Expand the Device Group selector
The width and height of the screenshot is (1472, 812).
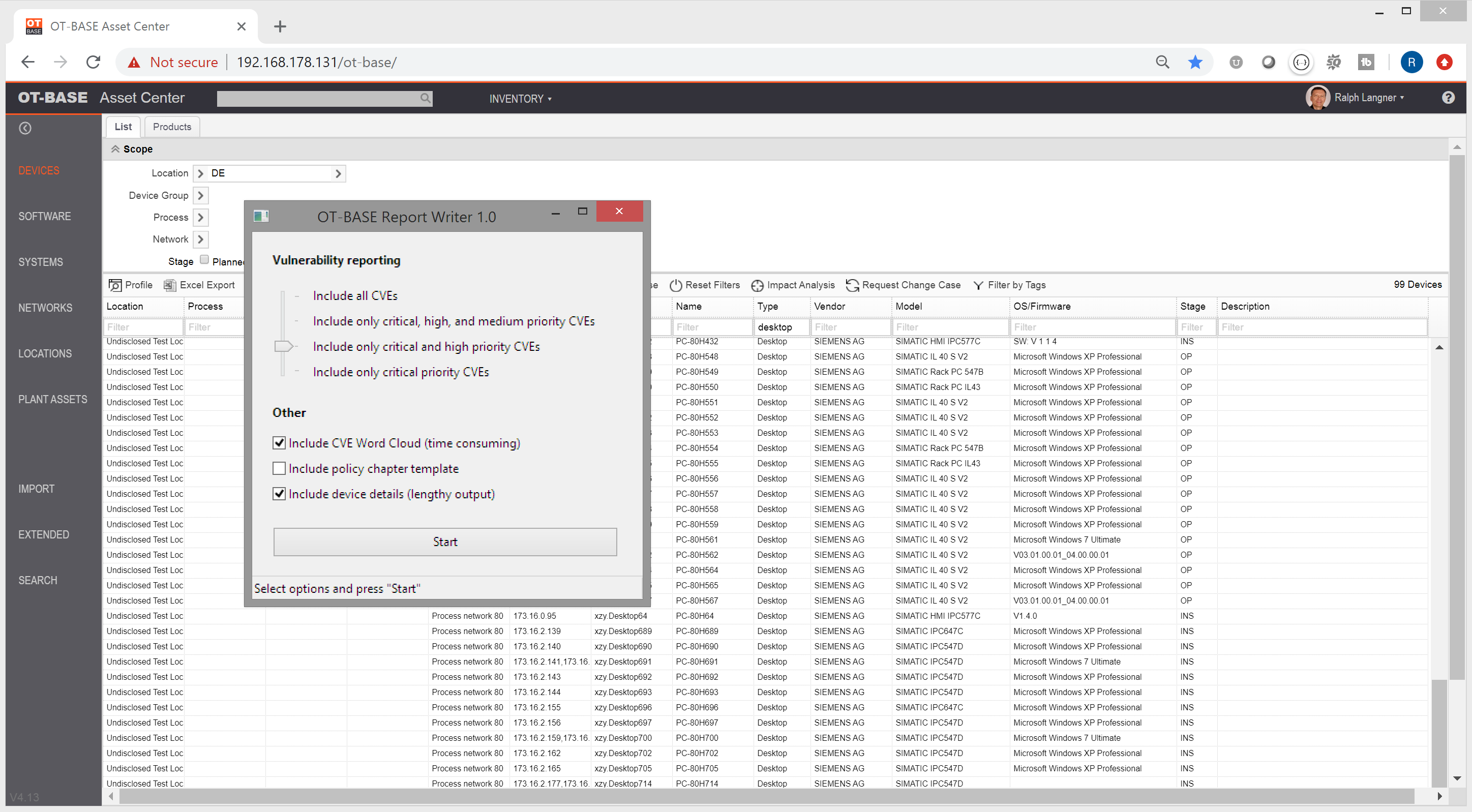(x=200, y=195)
